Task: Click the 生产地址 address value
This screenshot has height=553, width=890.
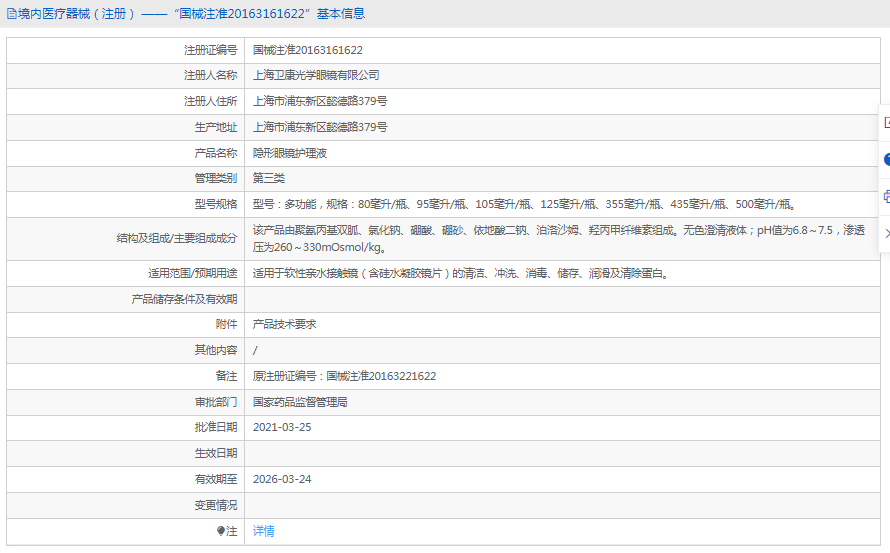Action: click(320, 128)
